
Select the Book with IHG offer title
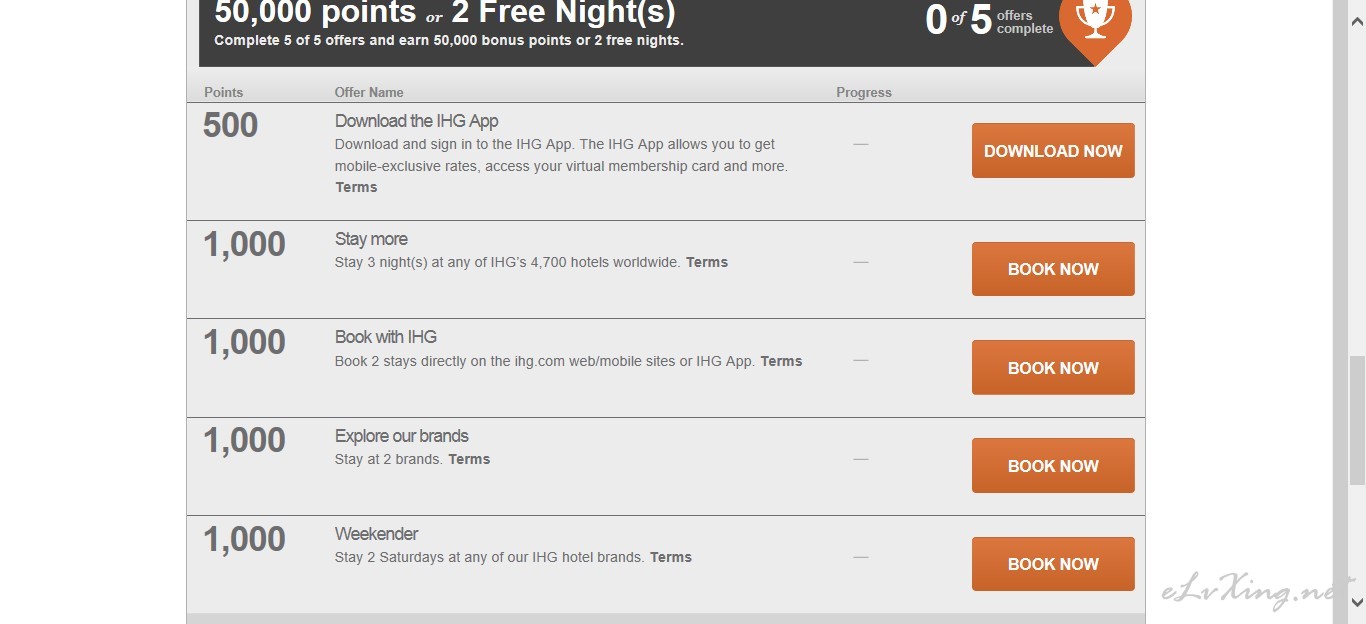pos(386,337)
